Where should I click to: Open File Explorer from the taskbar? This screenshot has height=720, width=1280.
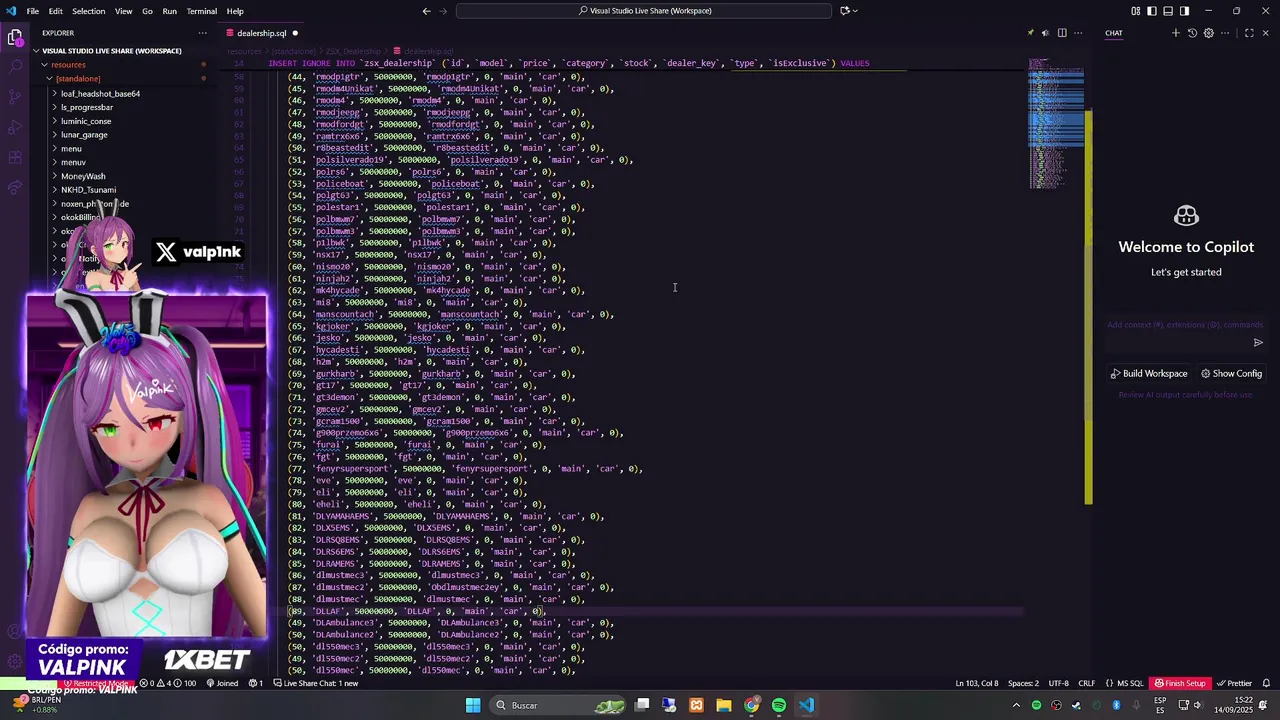tap(724, 706)
